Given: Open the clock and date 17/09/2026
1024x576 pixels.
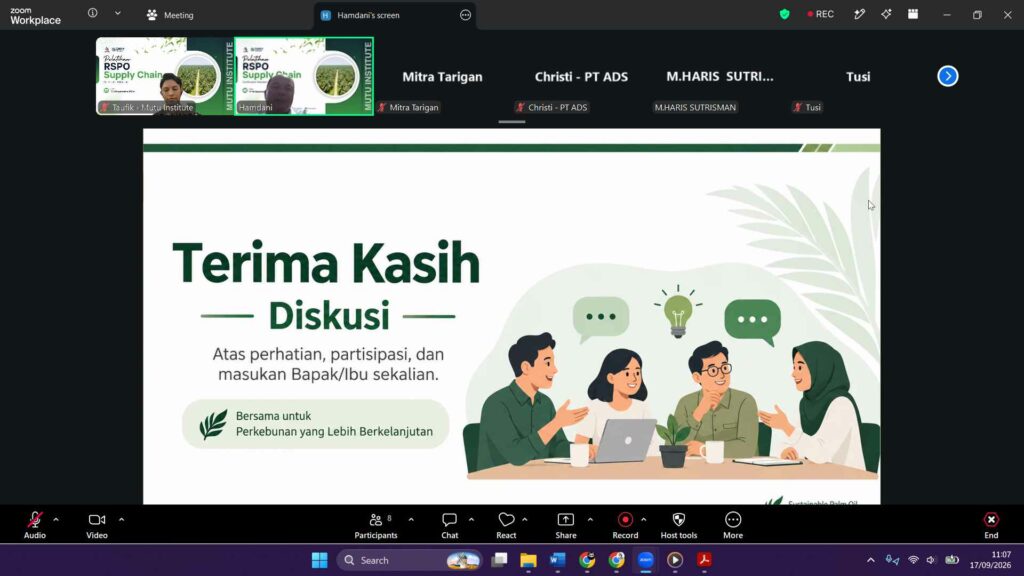Looking at the screenshot, I should coord(991,560).
